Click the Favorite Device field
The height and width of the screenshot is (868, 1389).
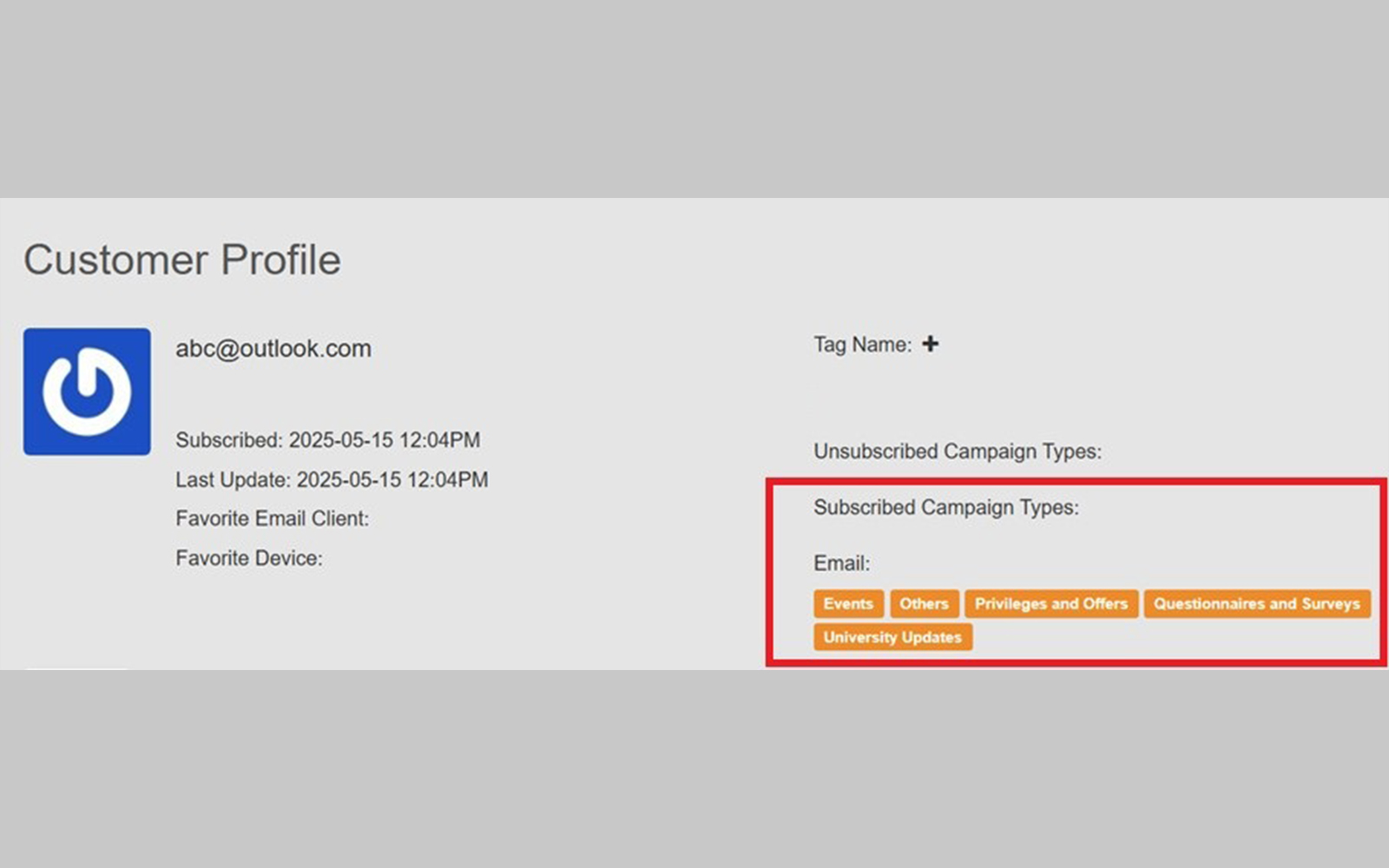coord(248,558)
